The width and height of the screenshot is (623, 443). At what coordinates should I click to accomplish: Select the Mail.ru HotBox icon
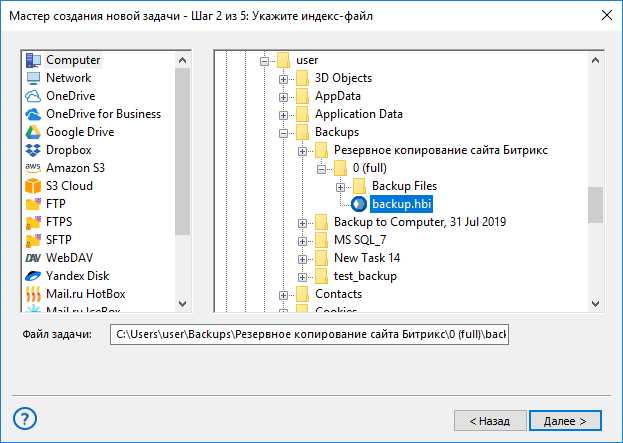[x=33, y=294]
